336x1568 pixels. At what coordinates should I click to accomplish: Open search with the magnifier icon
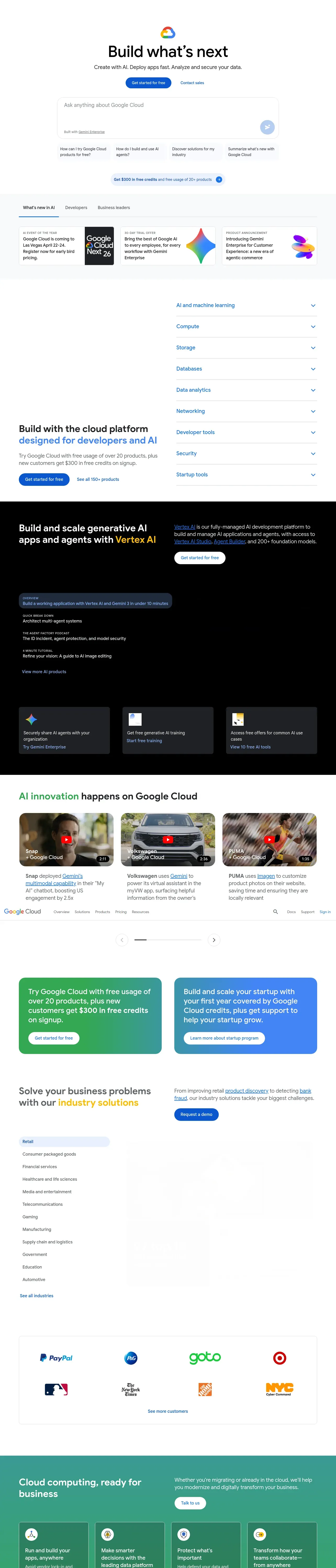click(276, 912)
